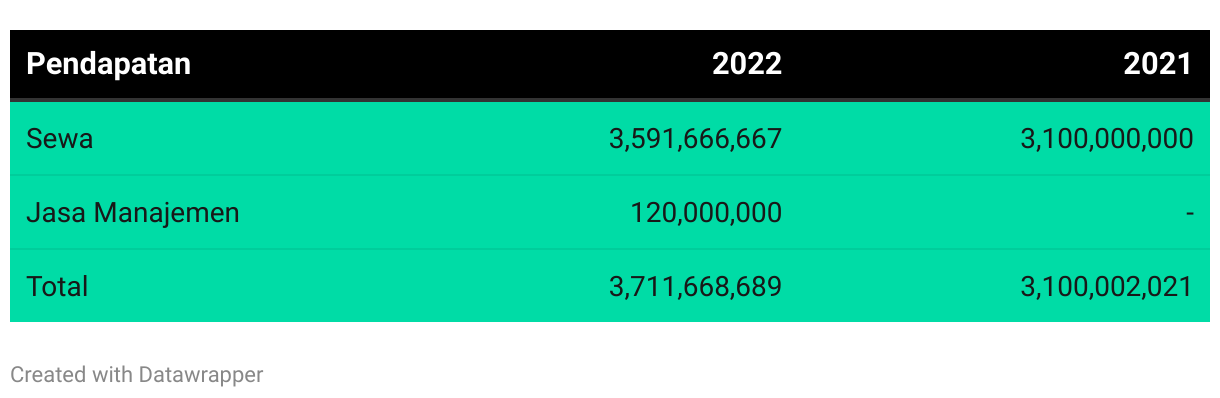This screenshot has height=398, width=1220.
Task: Click the word Datawrapper in footer
Action: click(201, 375)
